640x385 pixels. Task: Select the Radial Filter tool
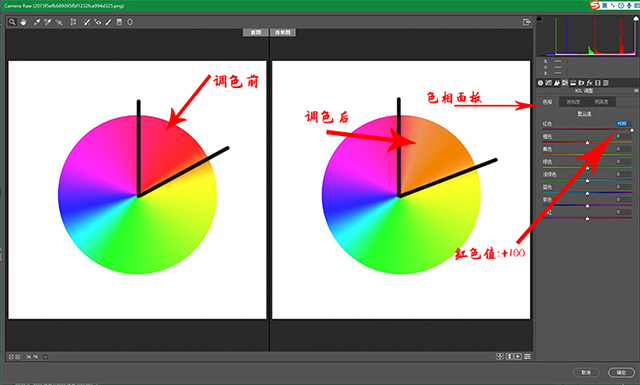click(130, 22)
